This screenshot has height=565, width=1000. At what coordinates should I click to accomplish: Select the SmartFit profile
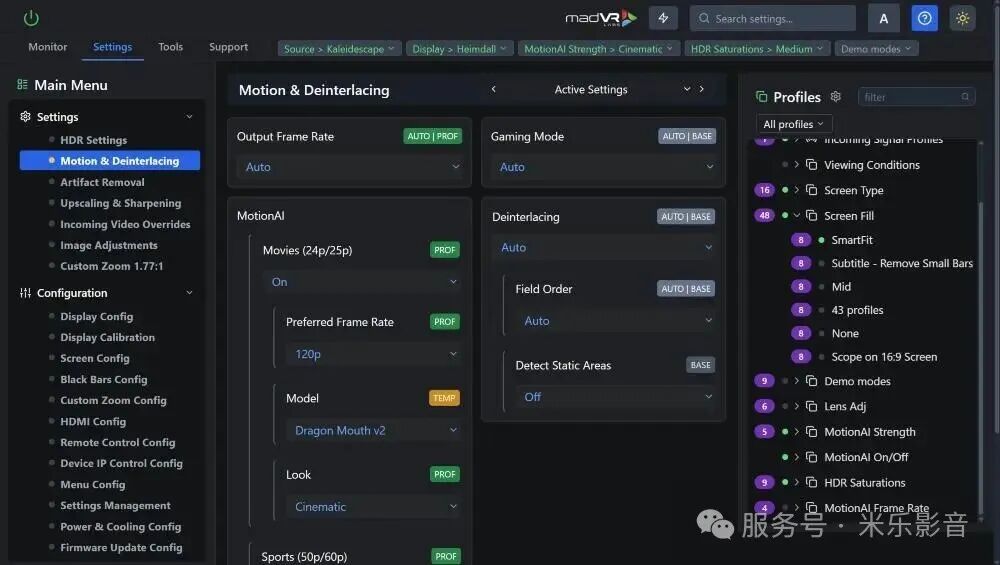(x=852, y=240)
